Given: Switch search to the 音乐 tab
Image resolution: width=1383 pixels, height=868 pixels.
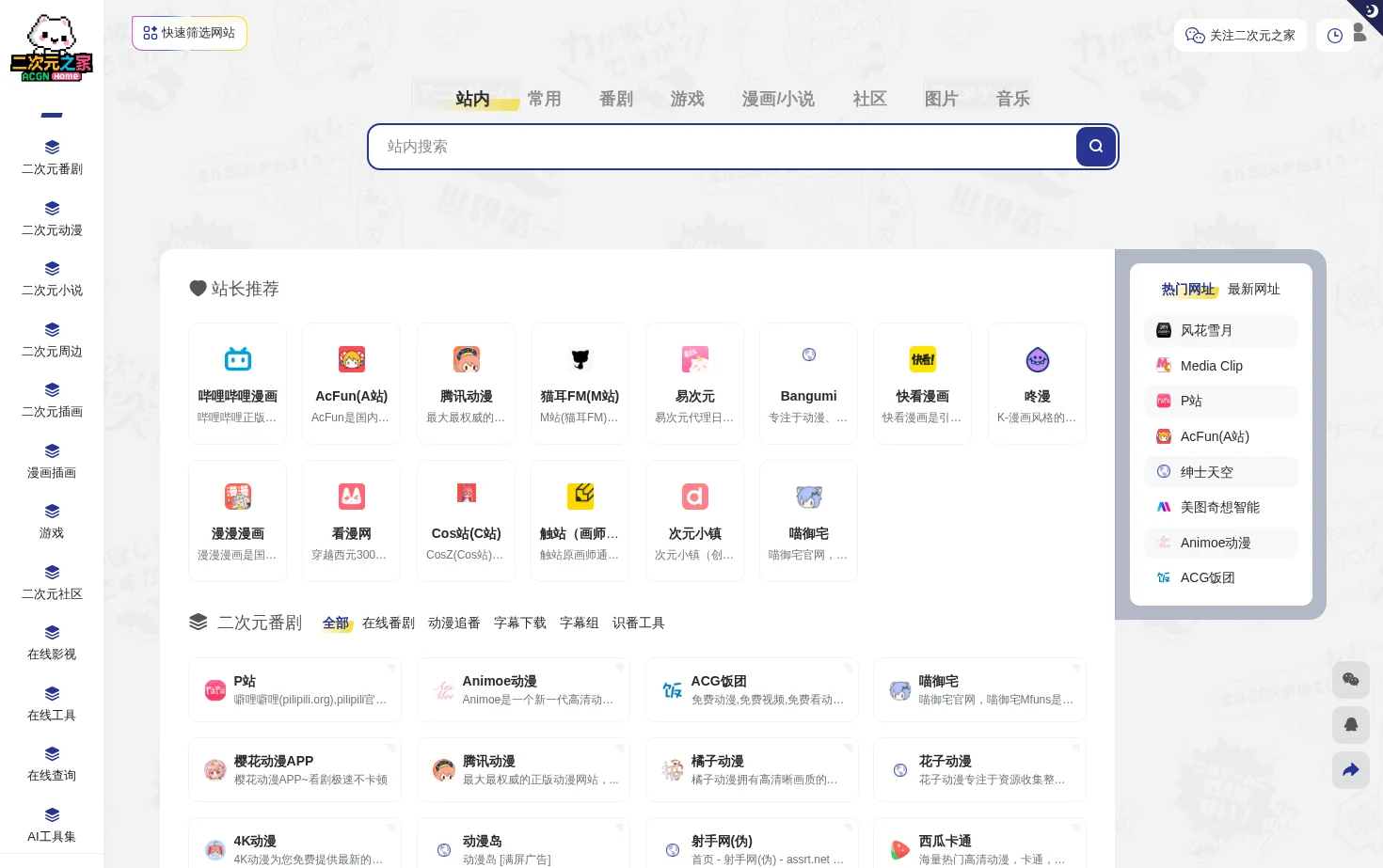Looking at the screenshot, I should (1012, 99).
